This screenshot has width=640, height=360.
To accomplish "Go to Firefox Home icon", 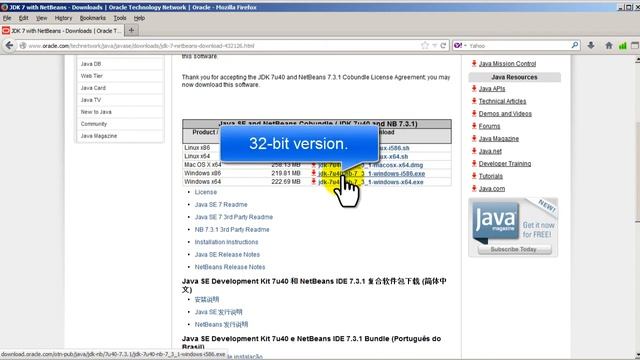I will (x=609, y=45).
